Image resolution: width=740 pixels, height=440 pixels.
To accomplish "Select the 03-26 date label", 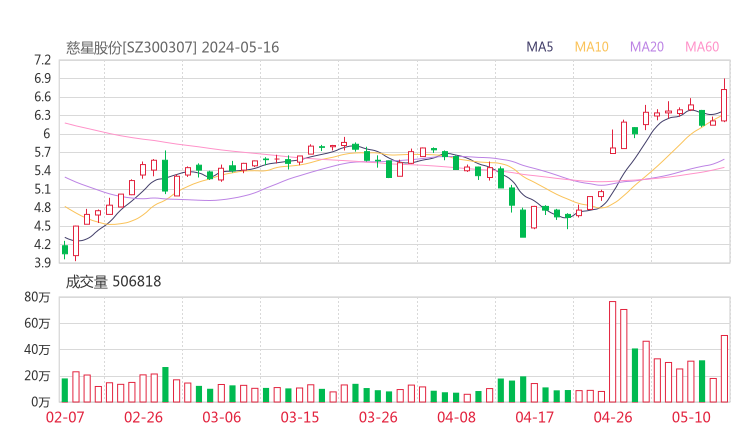I will 378,417.
